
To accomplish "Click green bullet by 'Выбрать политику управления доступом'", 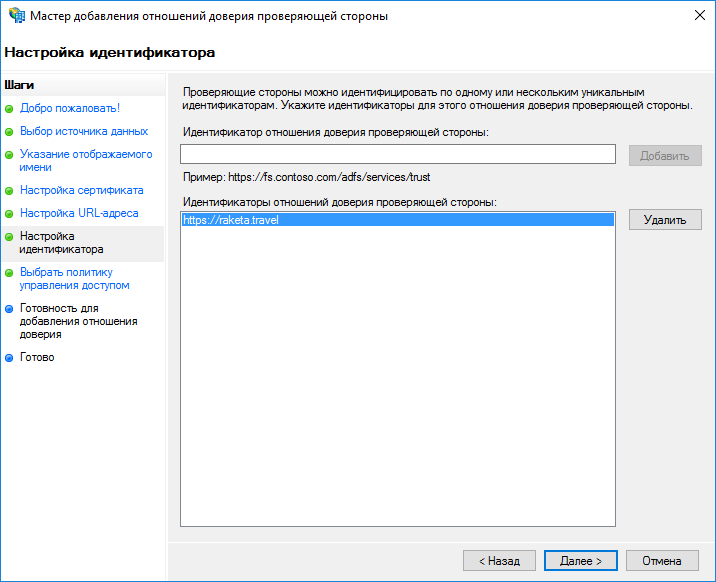I will (x=10, y=273).
